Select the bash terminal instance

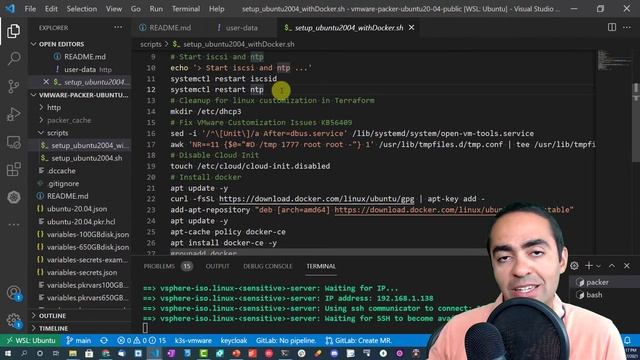[x=594, y=295]
